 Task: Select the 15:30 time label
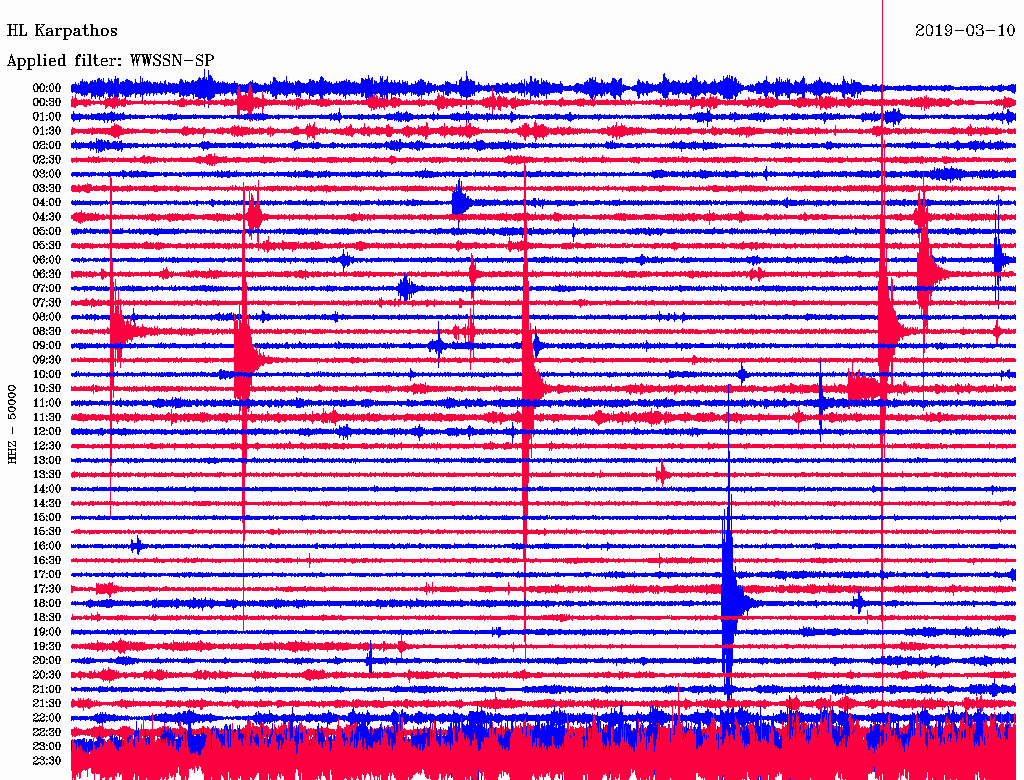coord(47,532)
